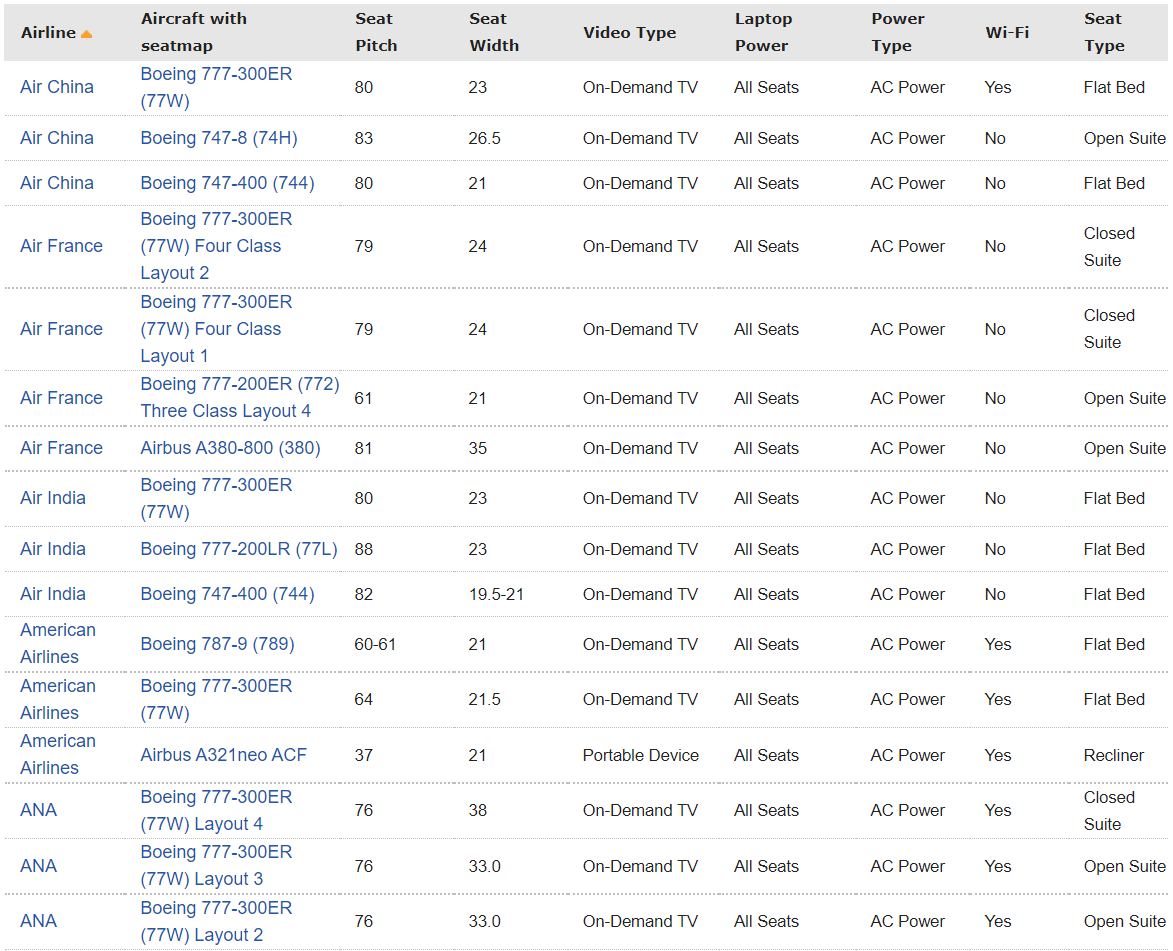The height and width of the screenshot is (951, 1173).
Task: Open Boeing 777-200ER Three Class Layout 4 link
Action: tap(239, 398)
